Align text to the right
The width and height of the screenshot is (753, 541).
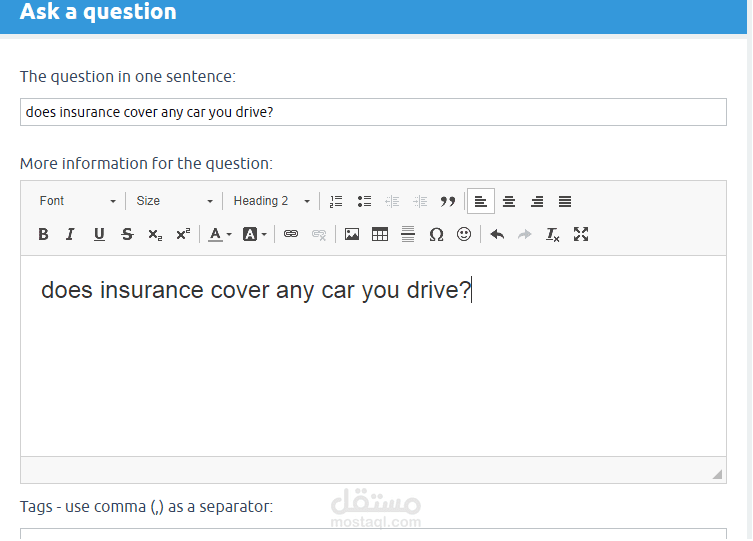[537, 201]
